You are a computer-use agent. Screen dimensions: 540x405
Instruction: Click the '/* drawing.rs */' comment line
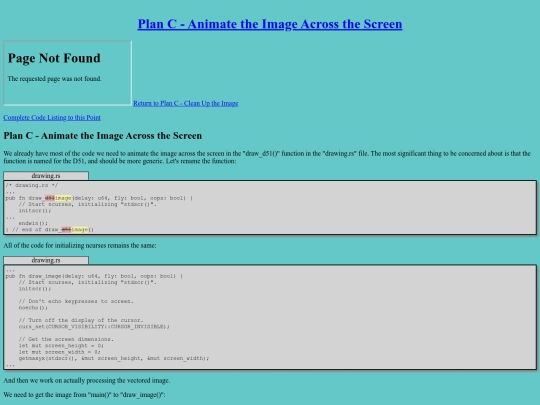coord(32,185)
